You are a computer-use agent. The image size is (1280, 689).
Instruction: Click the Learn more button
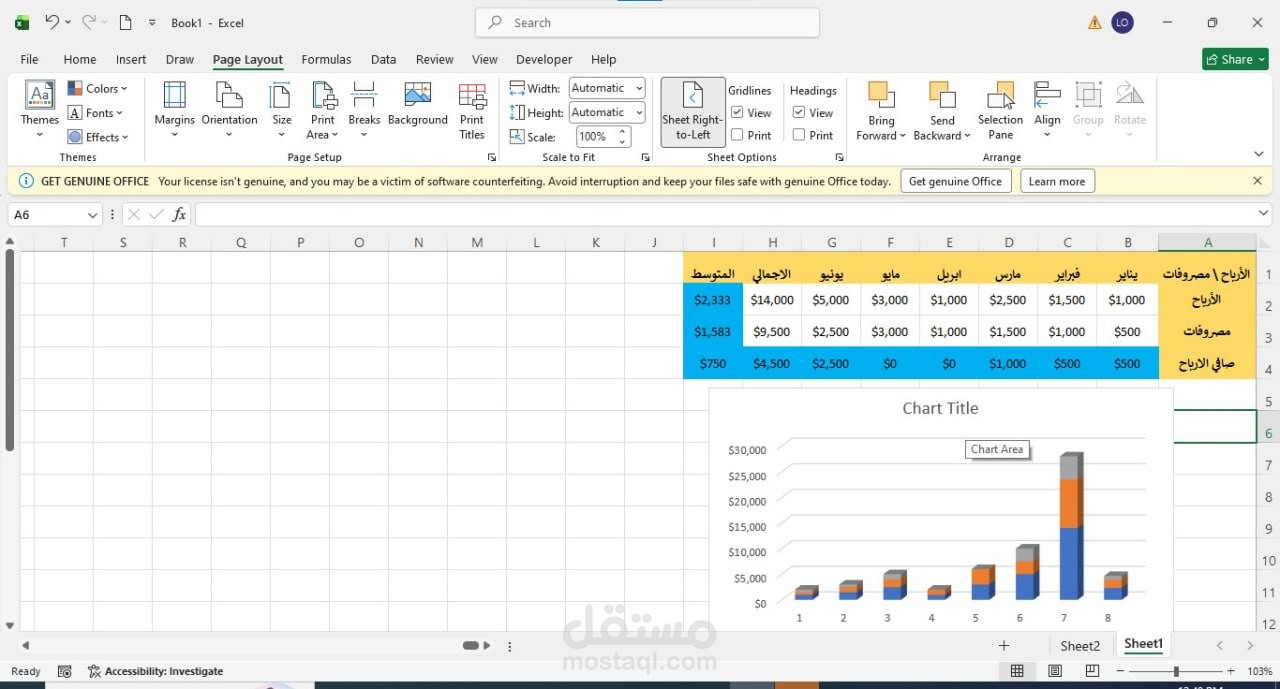(x=1057, y=181)
